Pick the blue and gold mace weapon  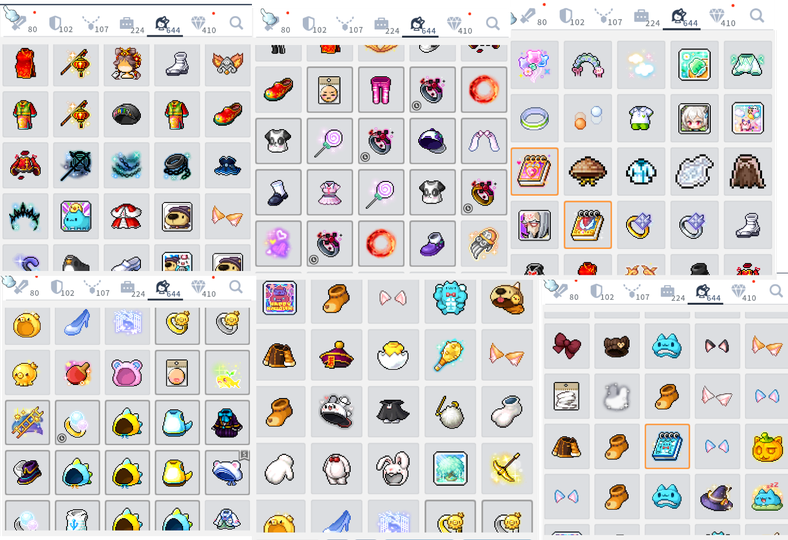[450, 355]
